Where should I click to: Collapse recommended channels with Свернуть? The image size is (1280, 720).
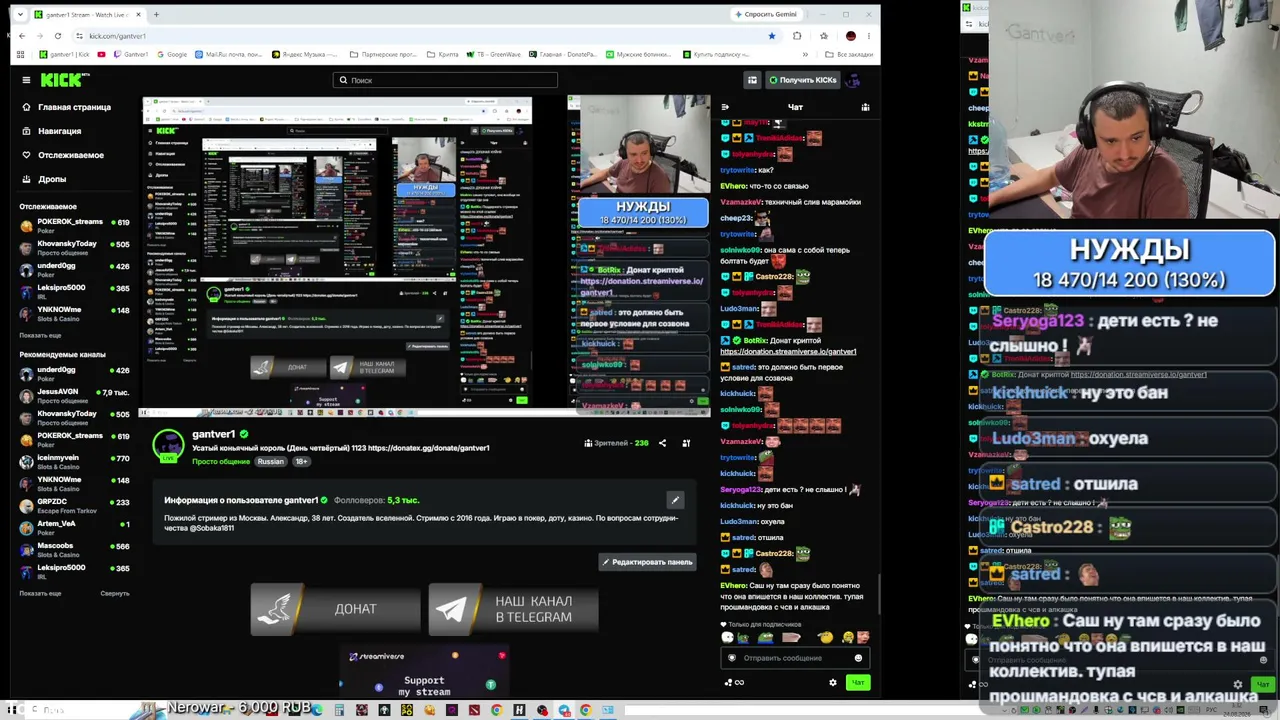[x=115, y=593]
